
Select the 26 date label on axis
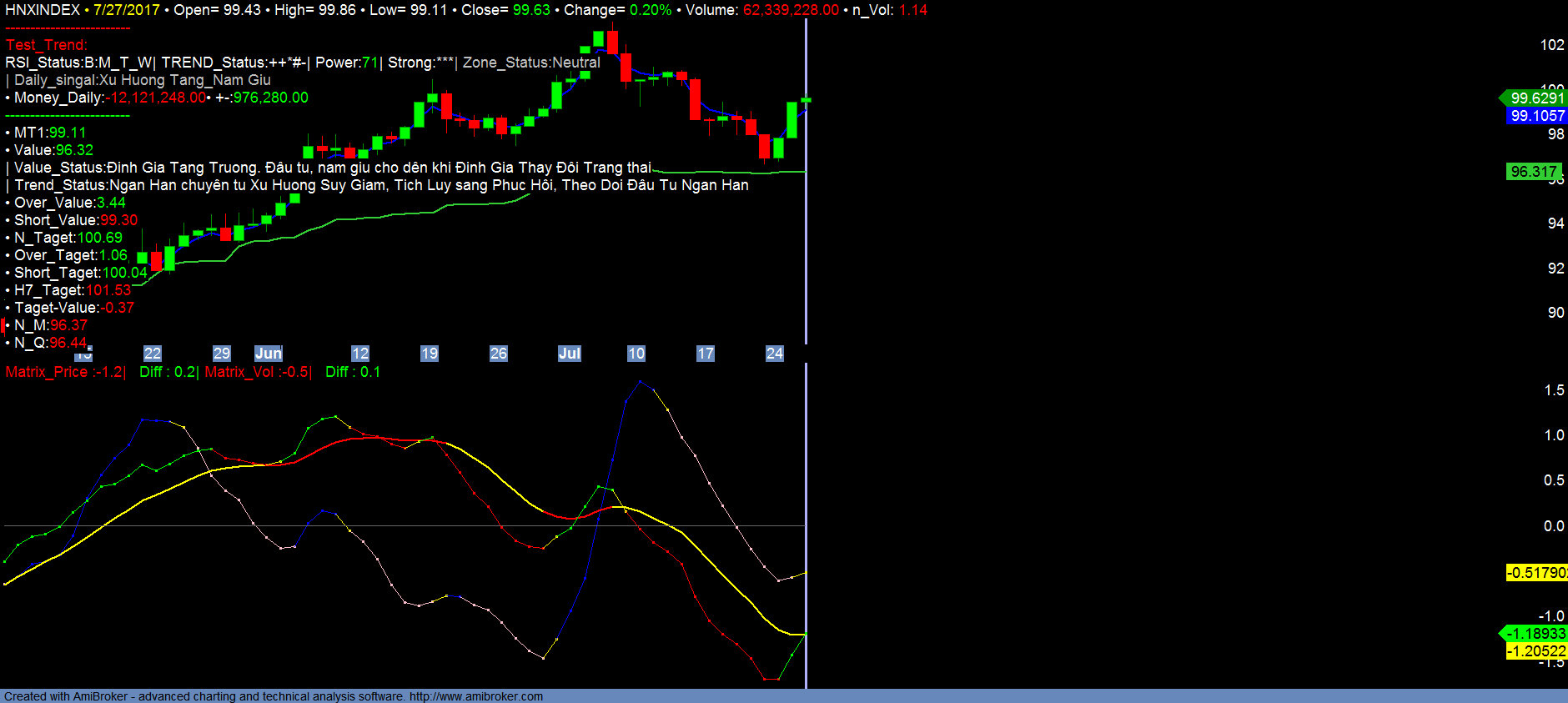pos(499,354)
